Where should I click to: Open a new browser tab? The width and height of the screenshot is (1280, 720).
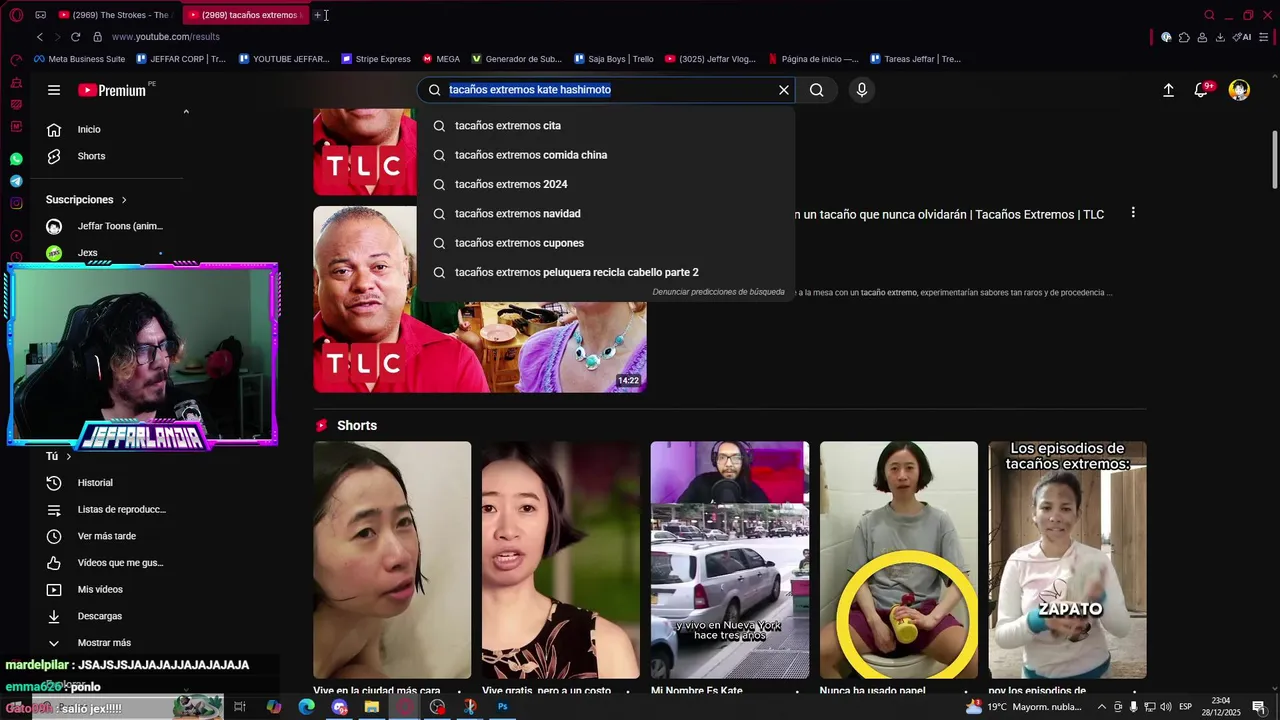click(317, 15)
